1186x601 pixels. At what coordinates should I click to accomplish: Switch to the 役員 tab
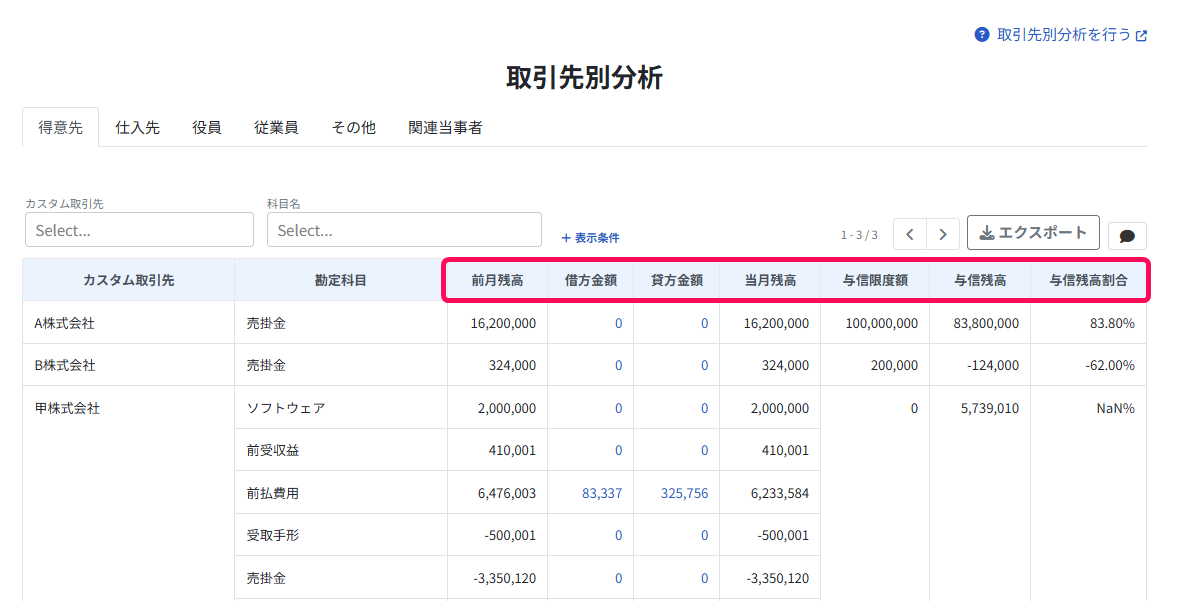(x=206, y=128)
